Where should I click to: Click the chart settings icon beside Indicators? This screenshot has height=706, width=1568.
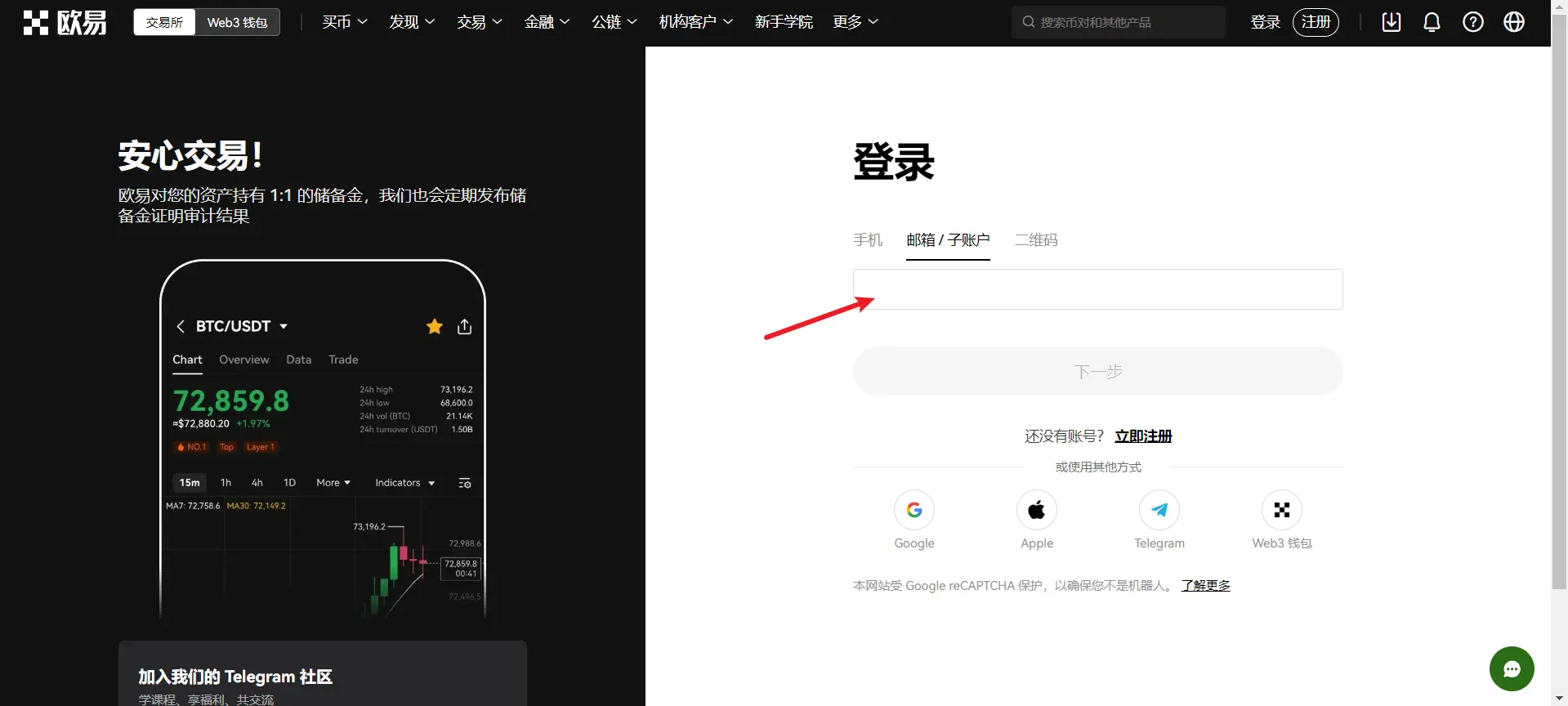(x=465, y=483)
